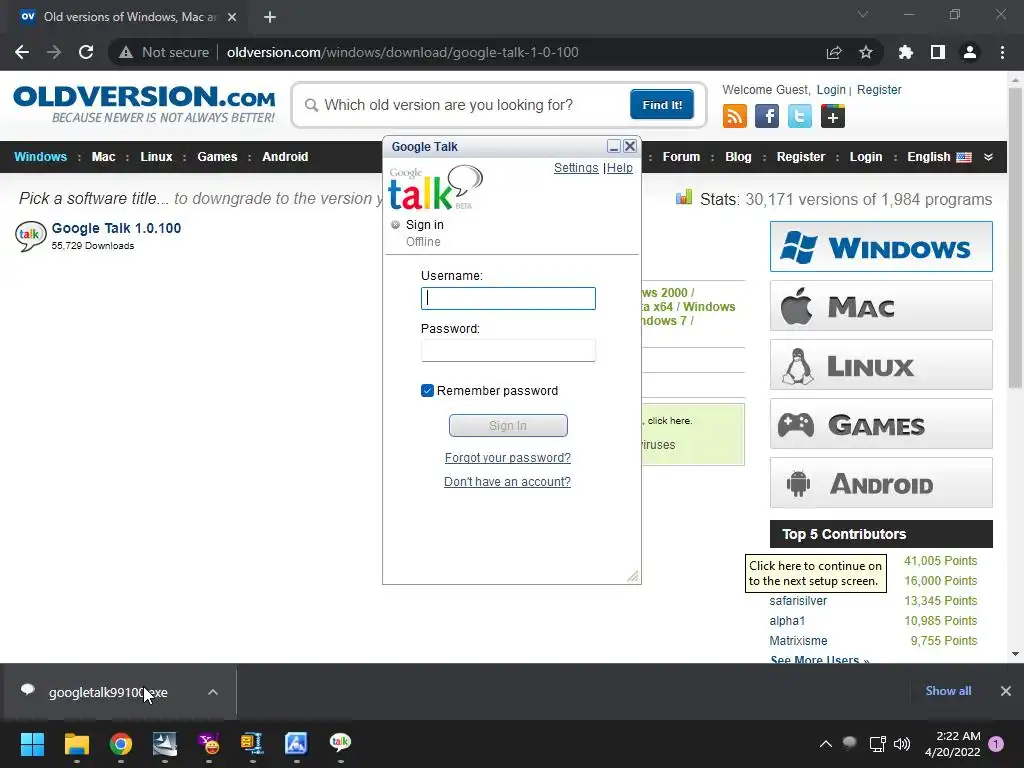Open the googletalk99100.exe downloaded file
The height and width of the screenshot is (768, 1024).
(108, 692)
